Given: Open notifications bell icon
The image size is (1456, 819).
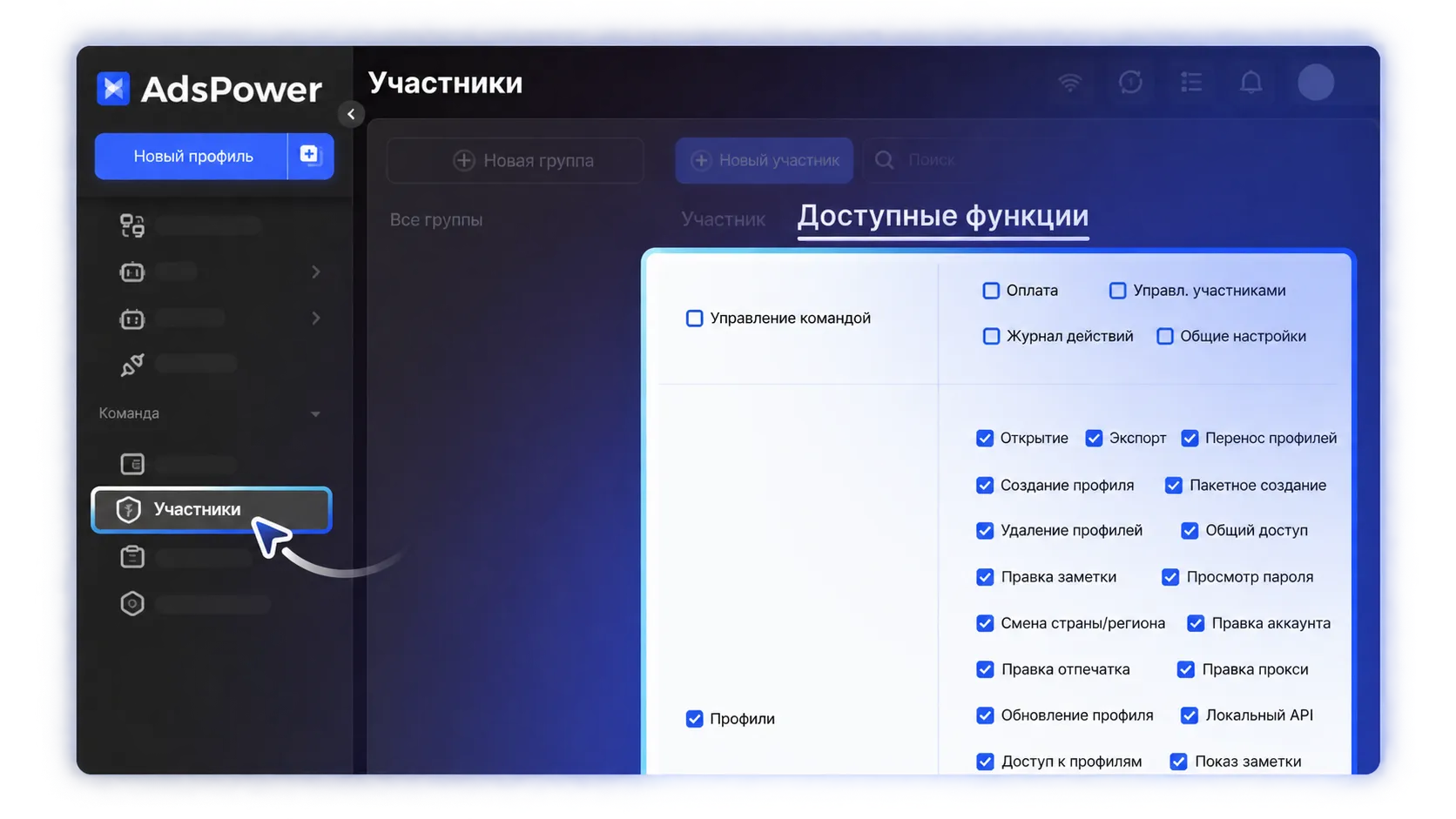Looking at the screenshot, I should pos(1251,83).
